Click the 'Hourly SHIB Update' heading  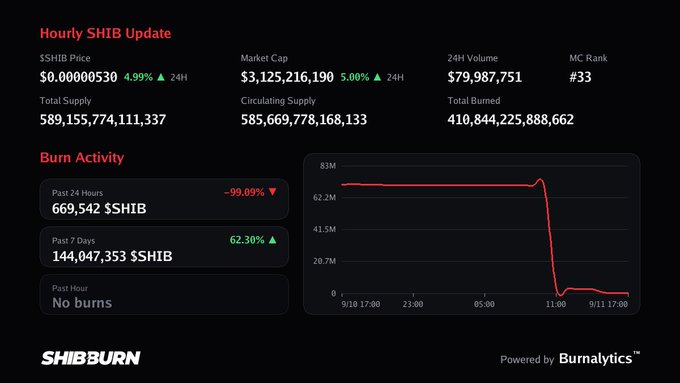coord(105,33)
